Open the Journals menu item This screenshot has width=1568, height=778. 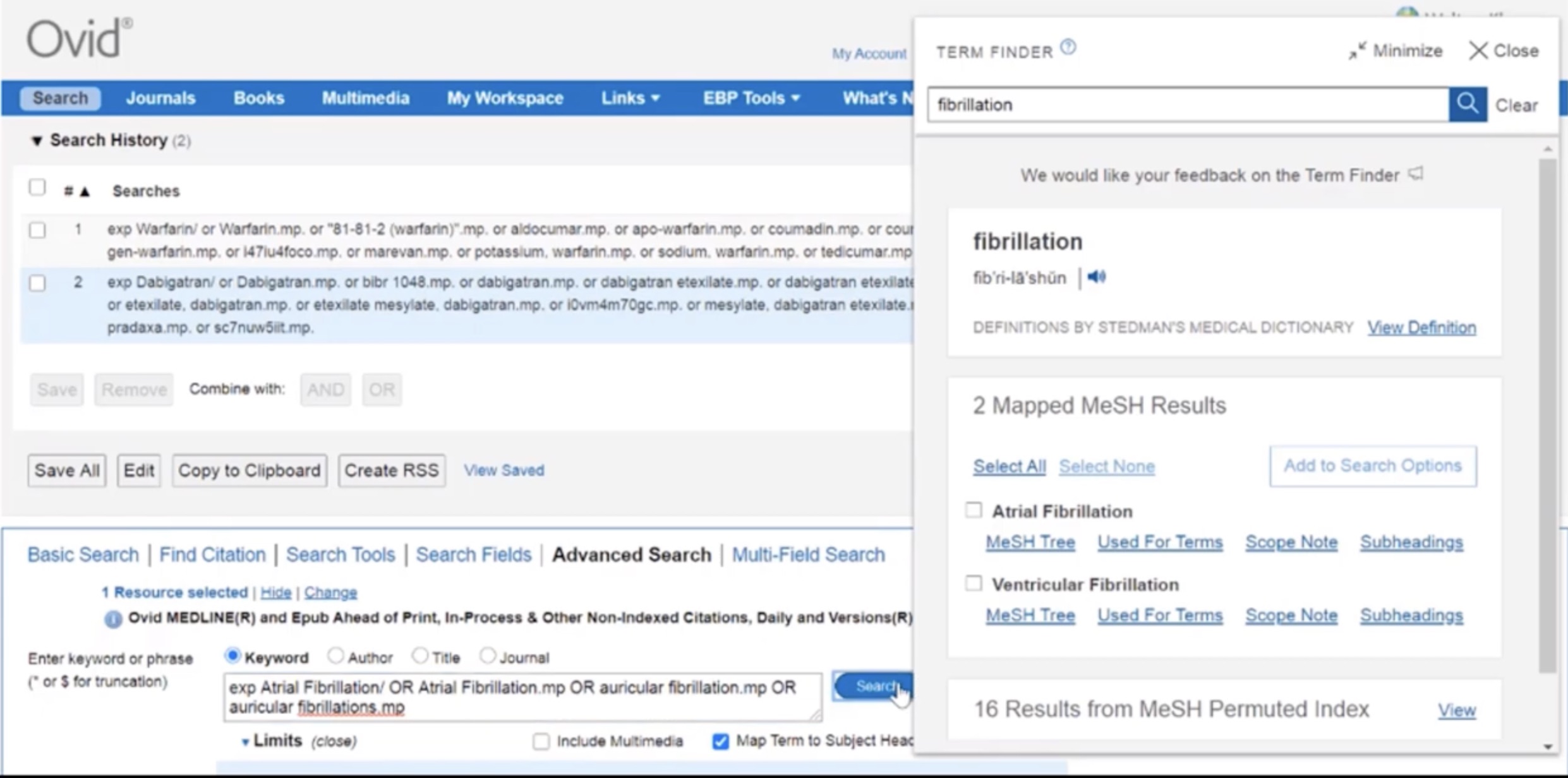160,98
